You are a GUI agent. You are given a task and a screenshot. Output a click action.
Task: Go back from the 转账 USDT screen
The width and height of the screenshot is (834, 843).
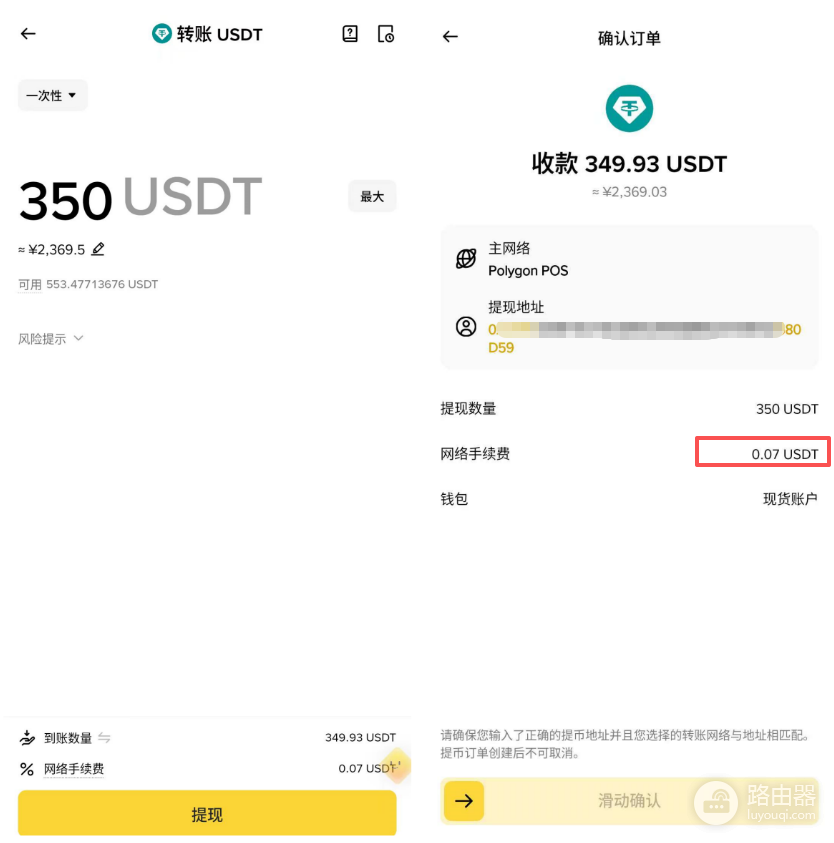pos(28,34)
